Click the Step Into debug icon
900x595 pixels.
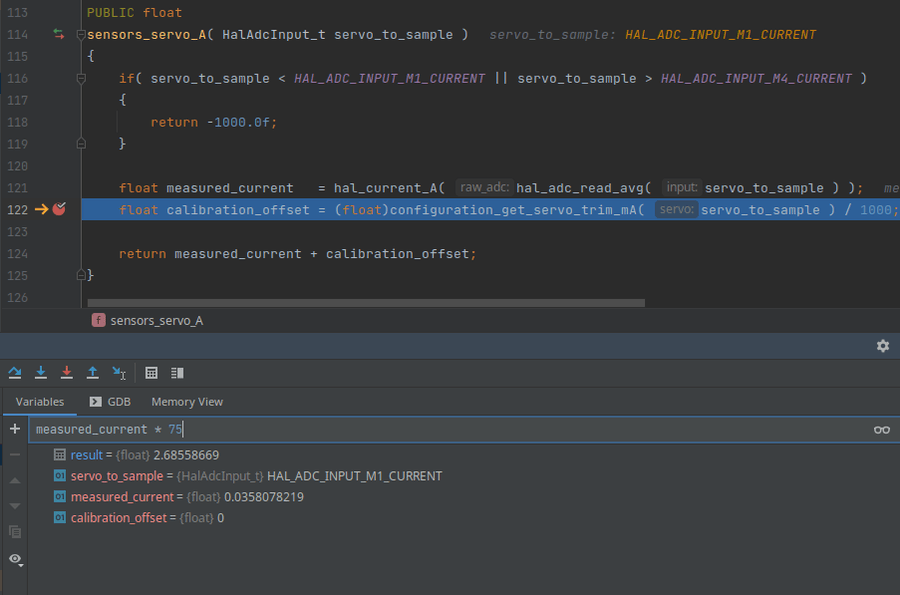[x=41, y=373]
